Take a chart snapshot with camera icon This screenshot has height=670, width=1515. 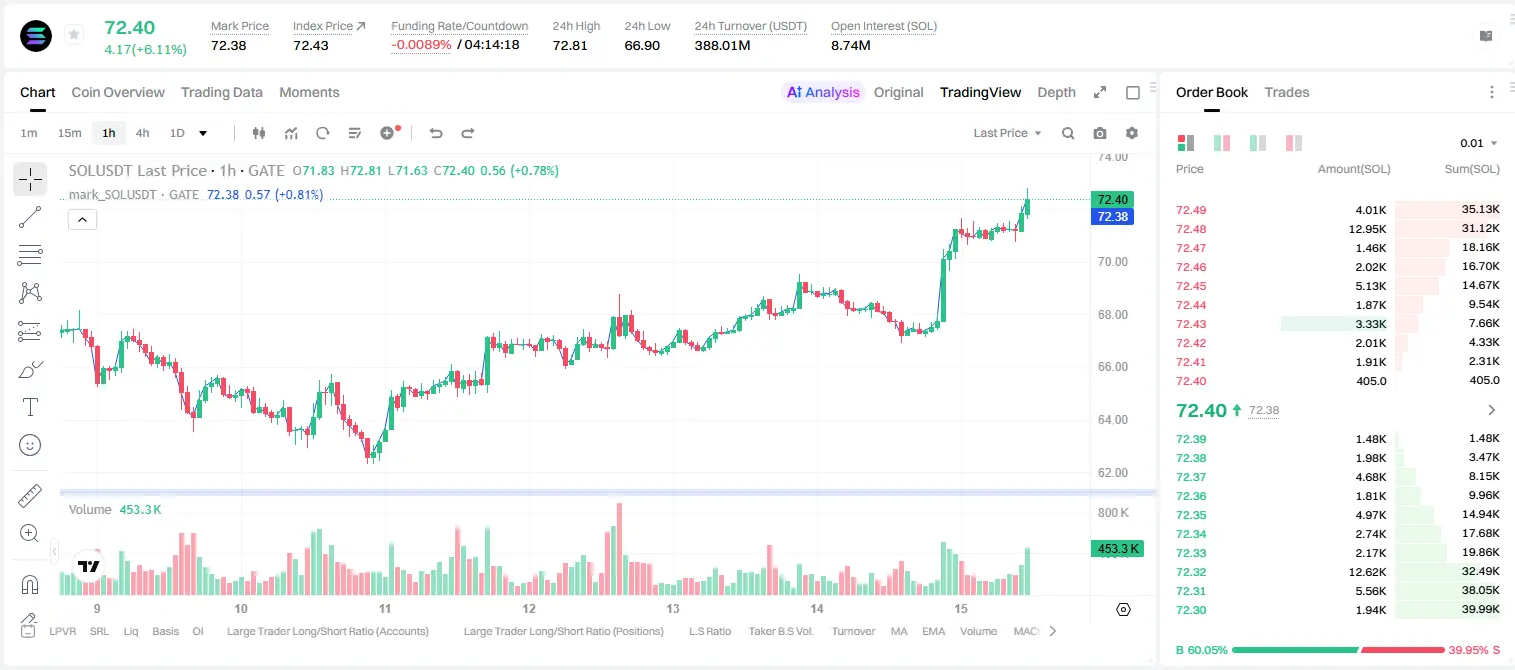(1100, 133)
